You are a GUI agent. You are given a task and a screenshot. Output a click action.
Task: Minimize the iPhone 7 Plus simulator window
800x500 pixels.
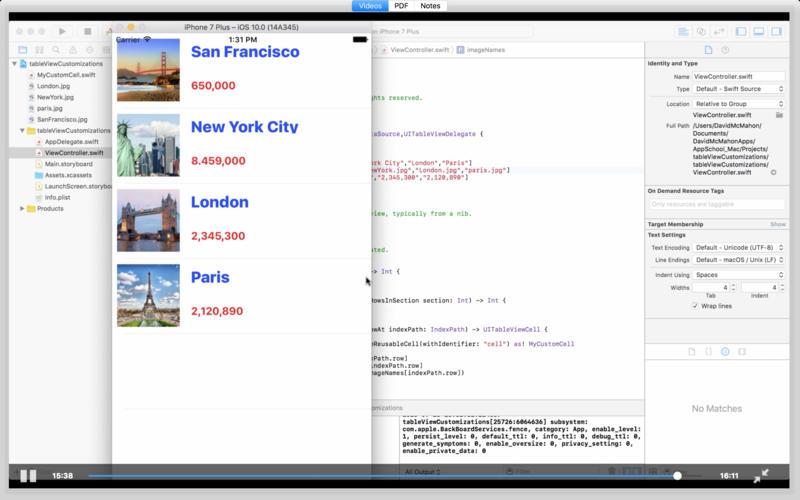point(131,27)
